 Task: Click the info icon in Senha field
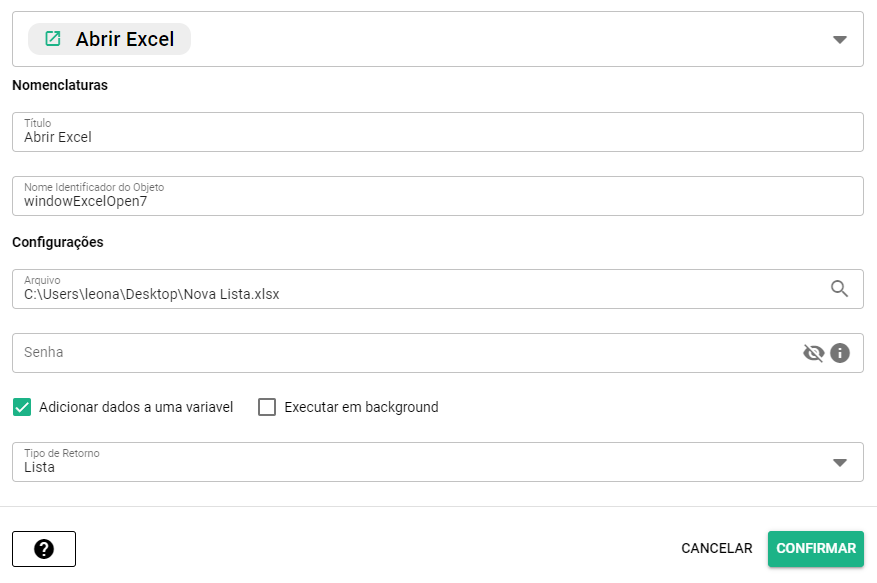point(840,353)
